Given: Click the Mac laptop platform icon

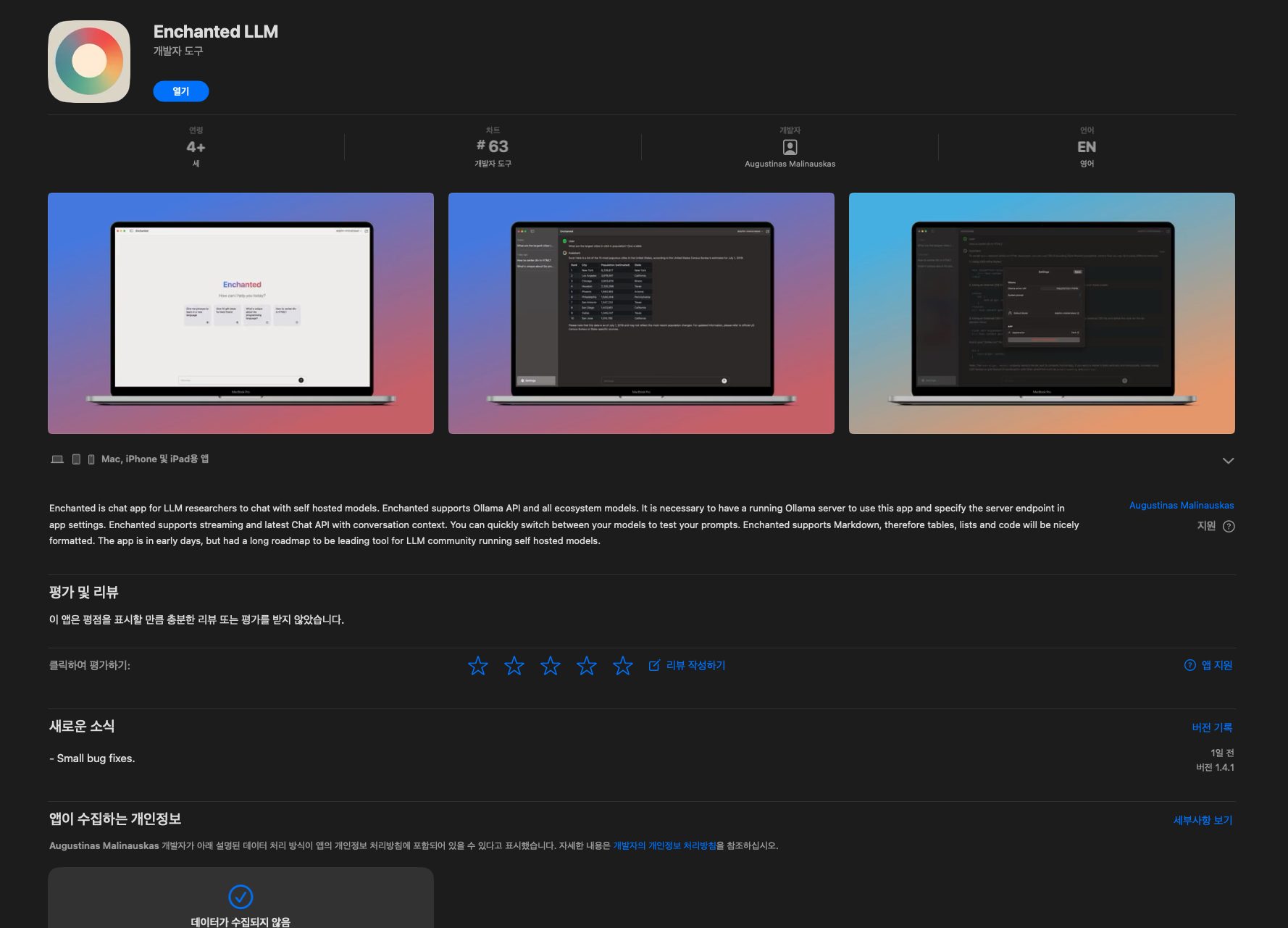Looking at the screenshot, I should [57, 459].
